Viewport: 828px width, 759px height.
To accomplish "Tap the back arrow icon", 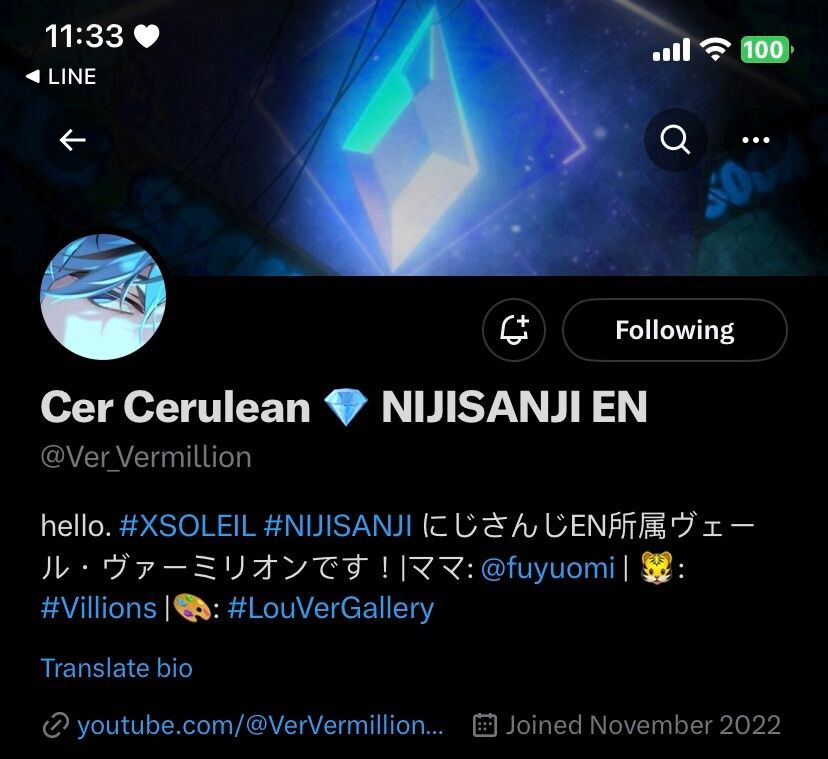I will [x=72, y=140].
